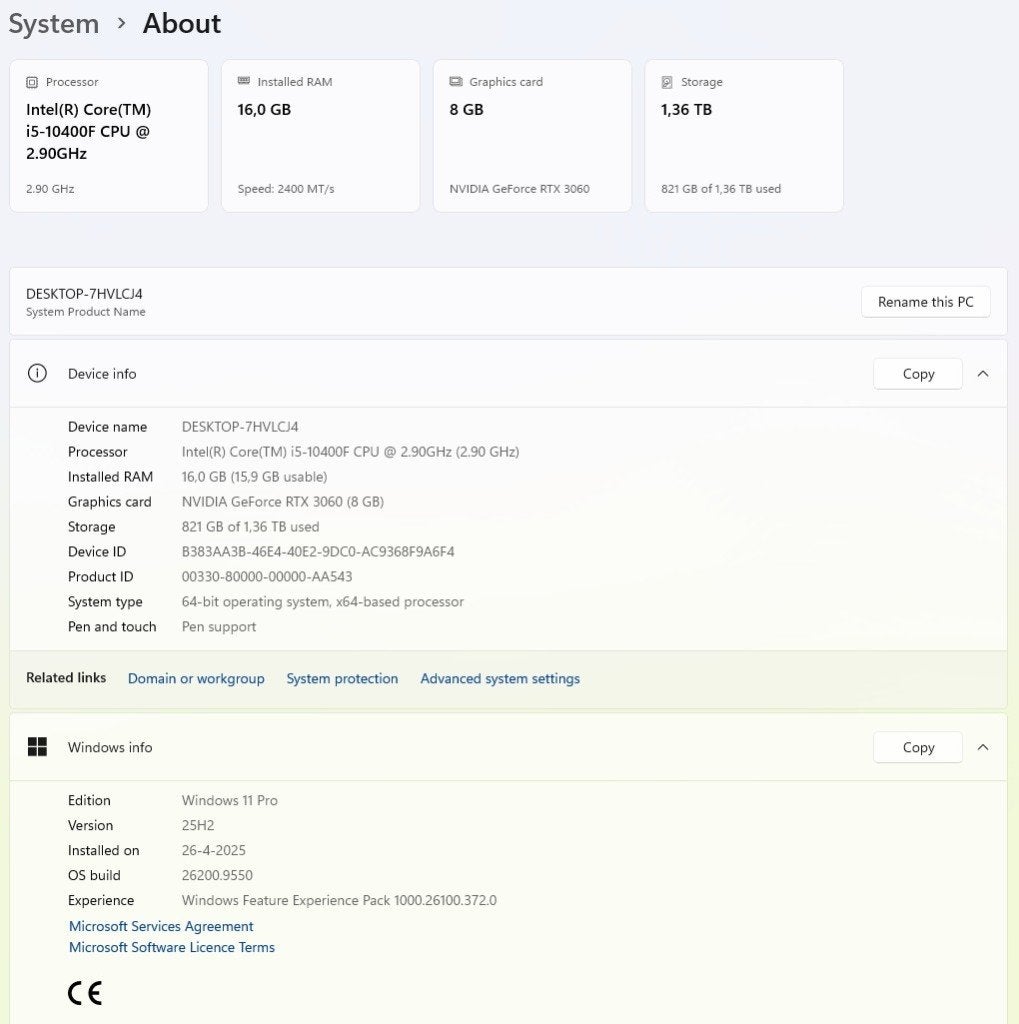Select 16,0 GB (15,9 GB usable) value

(x=254, y=477)
